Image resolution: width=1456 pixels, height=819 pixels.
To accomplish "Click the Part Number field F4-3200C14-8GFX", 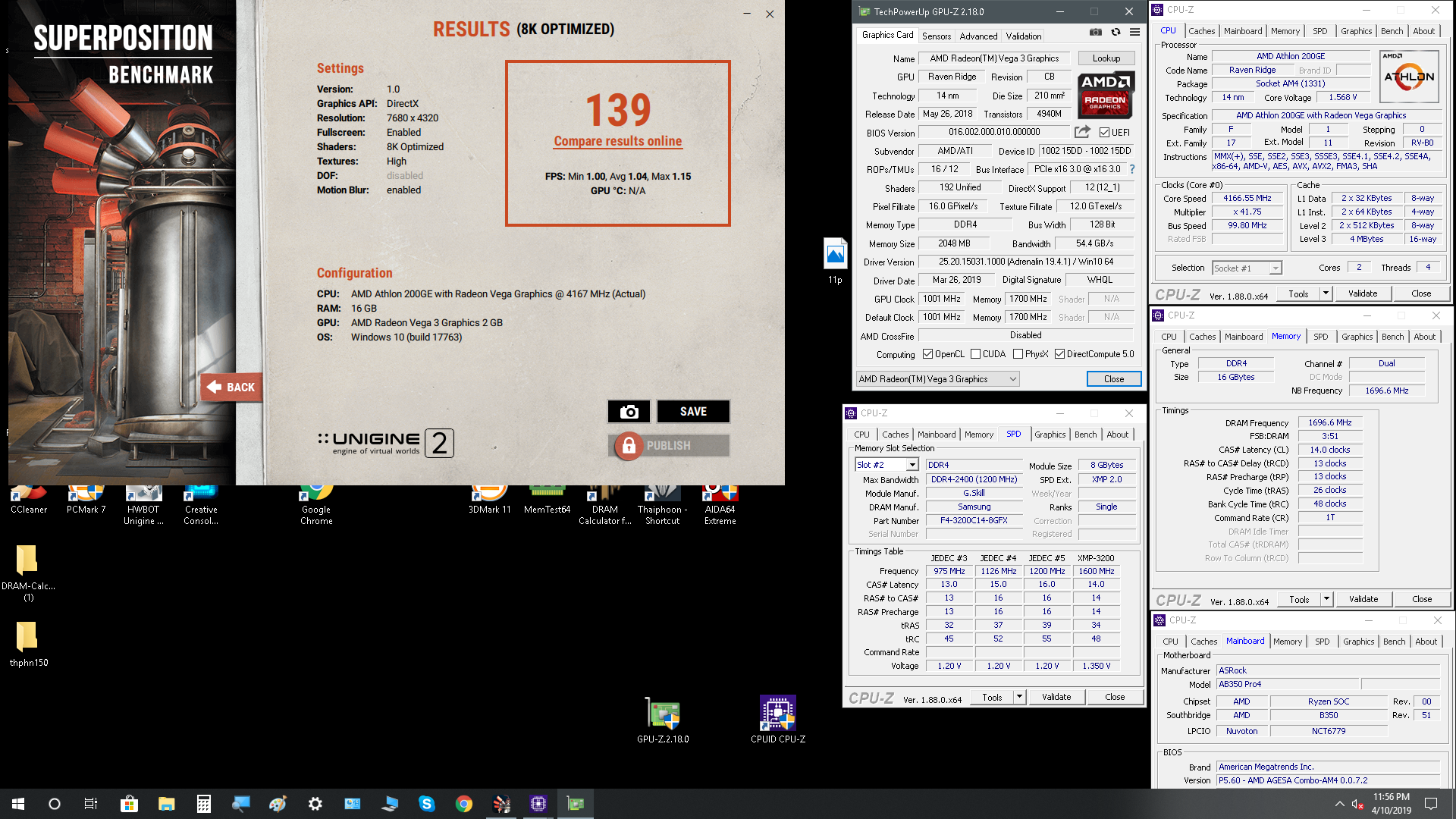I will pos(974,521).
